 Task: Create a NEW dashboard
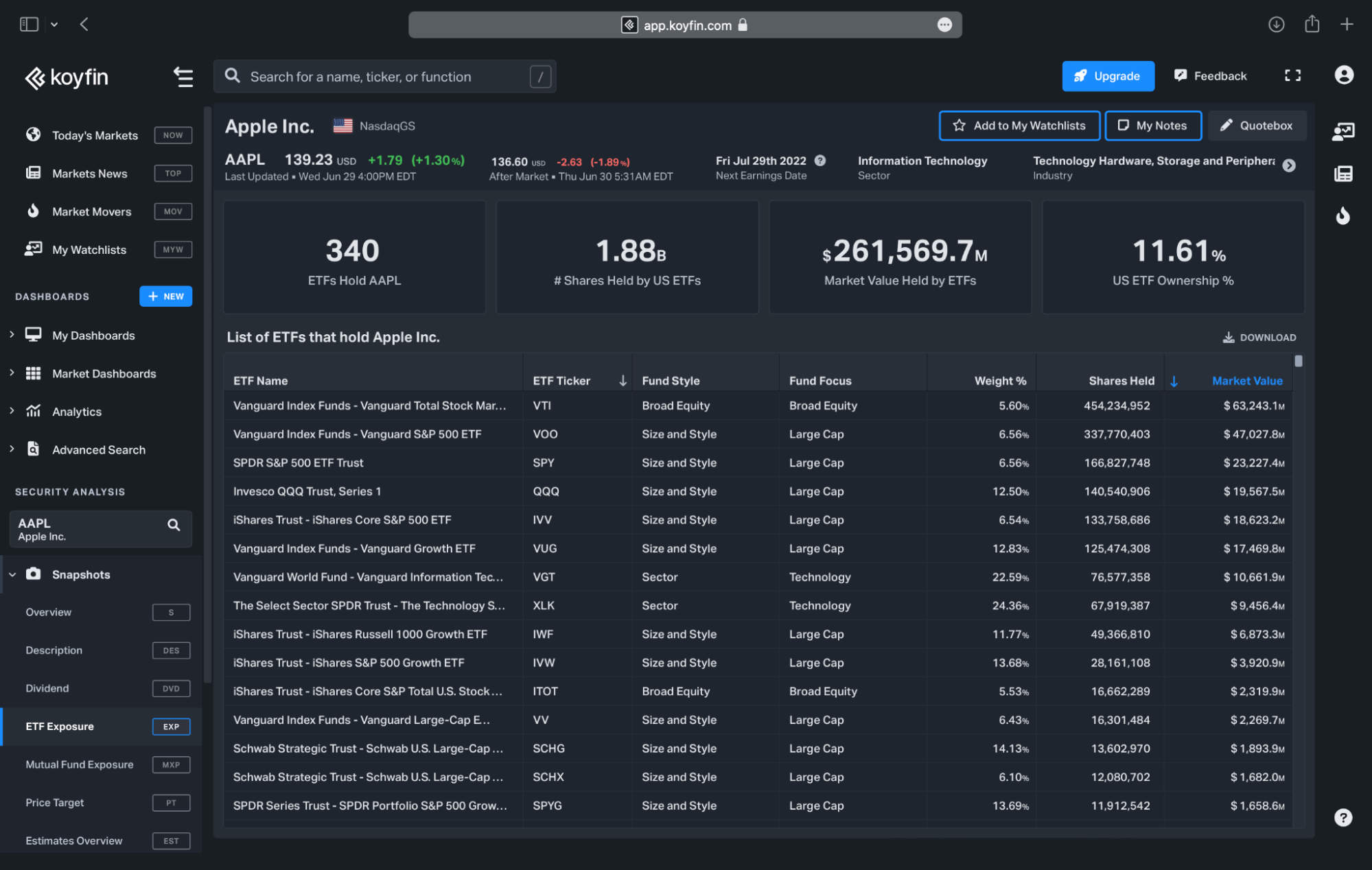coord(166,296)
